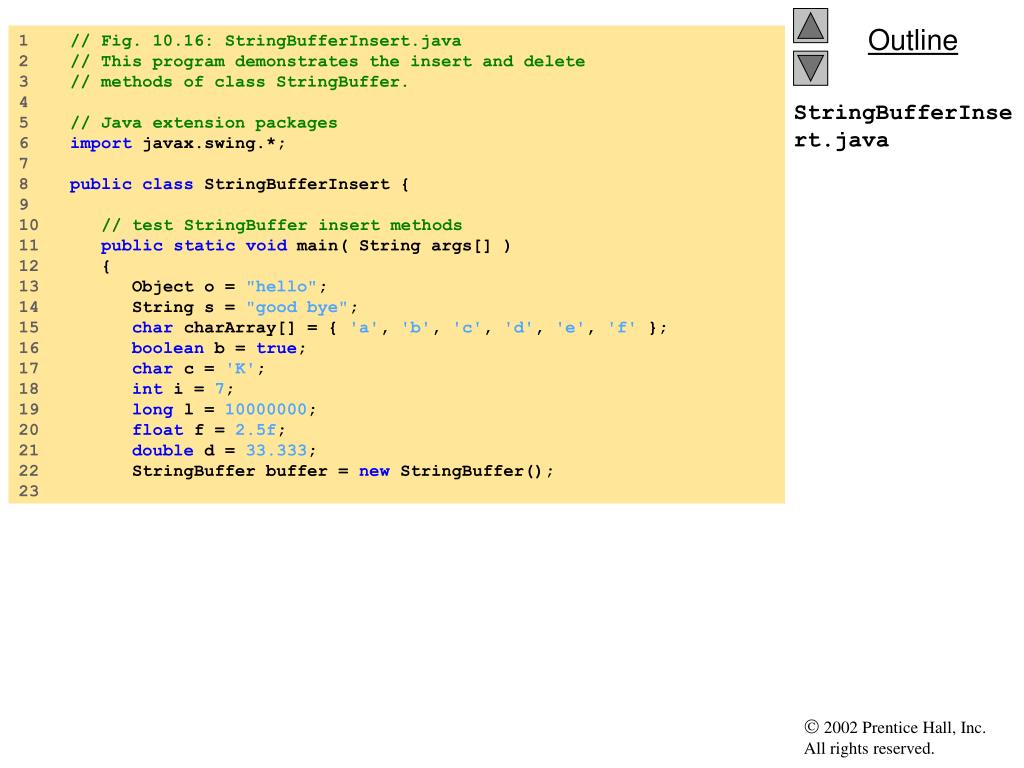Click the String s = "good bye" line
Image resolution: width=1024 pixels, height=768 pixels.
pyautogui.click(x=245, y=307)
